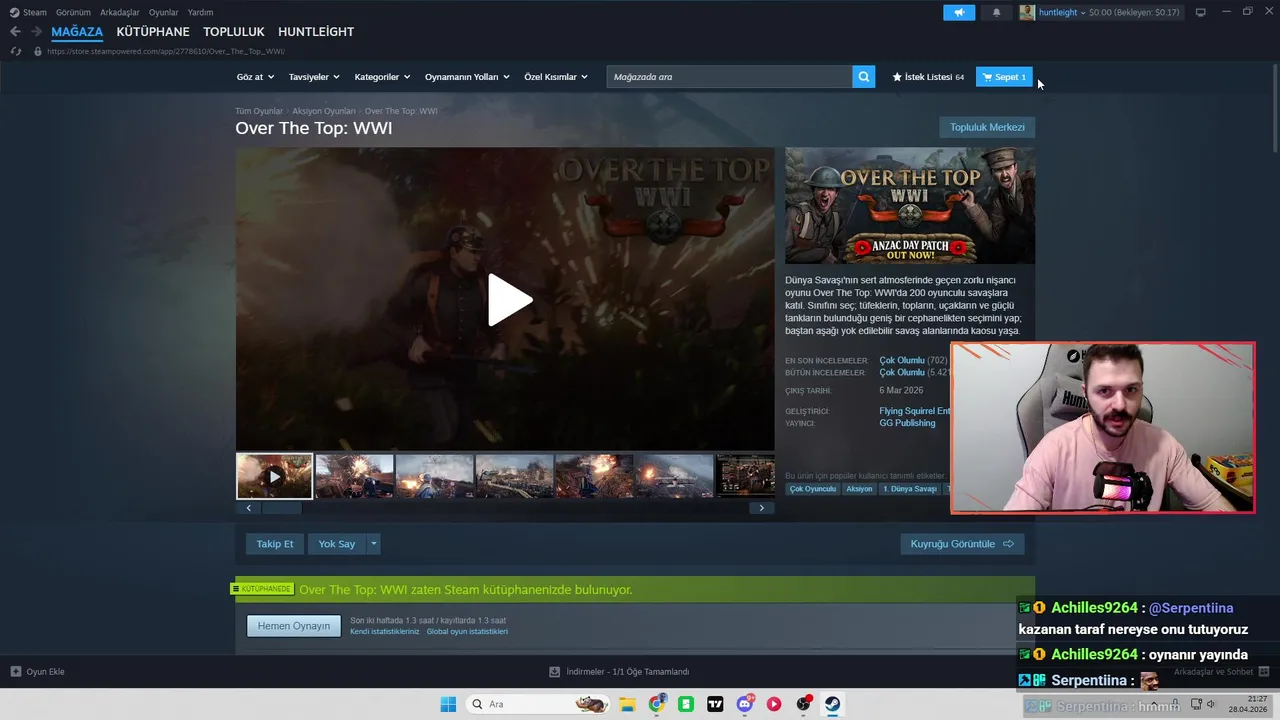Click Kuyruğu Görüntüle button
Viewport: 1280px width, 720px height.
pos(962,544)
